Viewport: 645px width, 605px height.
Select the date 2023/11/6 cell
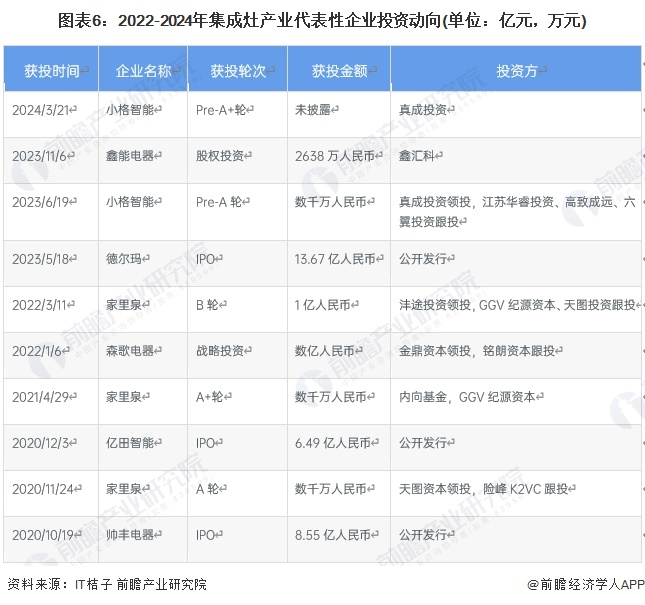point(51,160)
